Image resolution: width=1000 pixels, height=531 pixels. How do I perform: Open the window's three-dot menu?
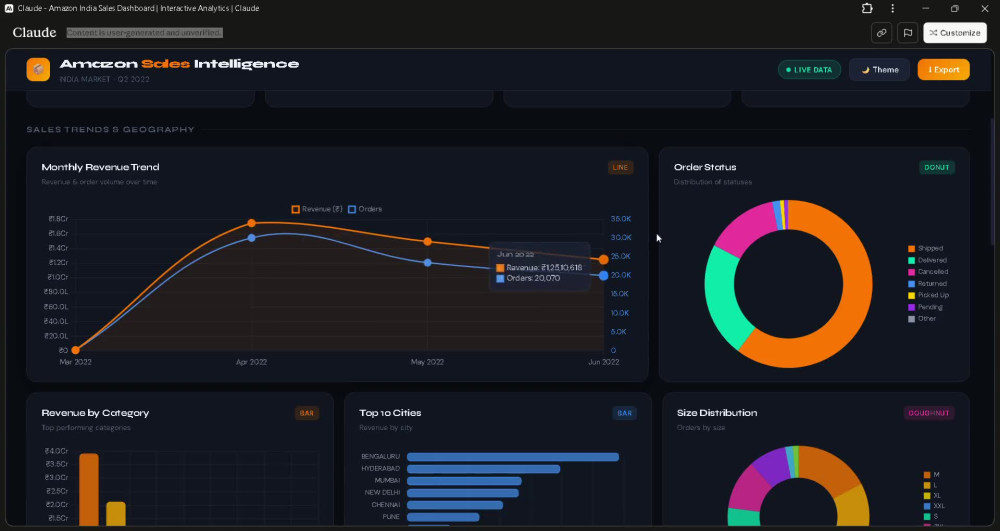click(x=892, y=8)
